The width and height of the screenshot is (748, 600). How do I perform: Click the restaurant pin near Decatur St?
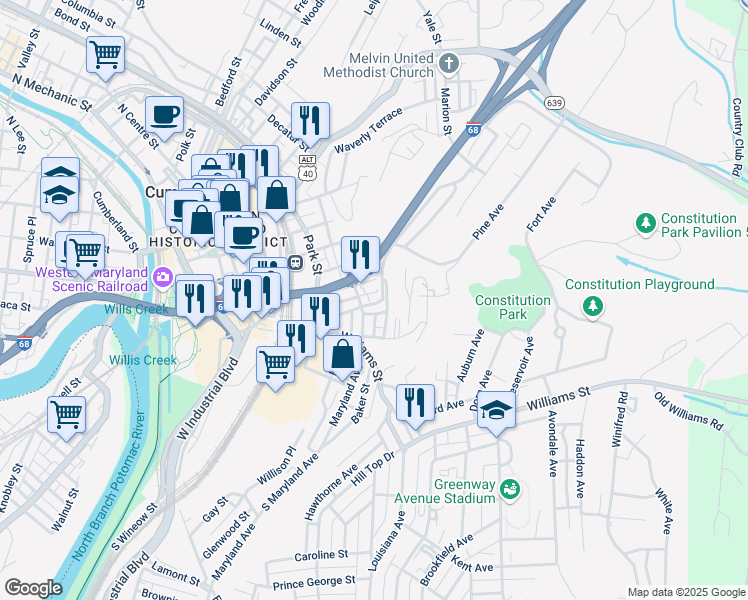310,121
